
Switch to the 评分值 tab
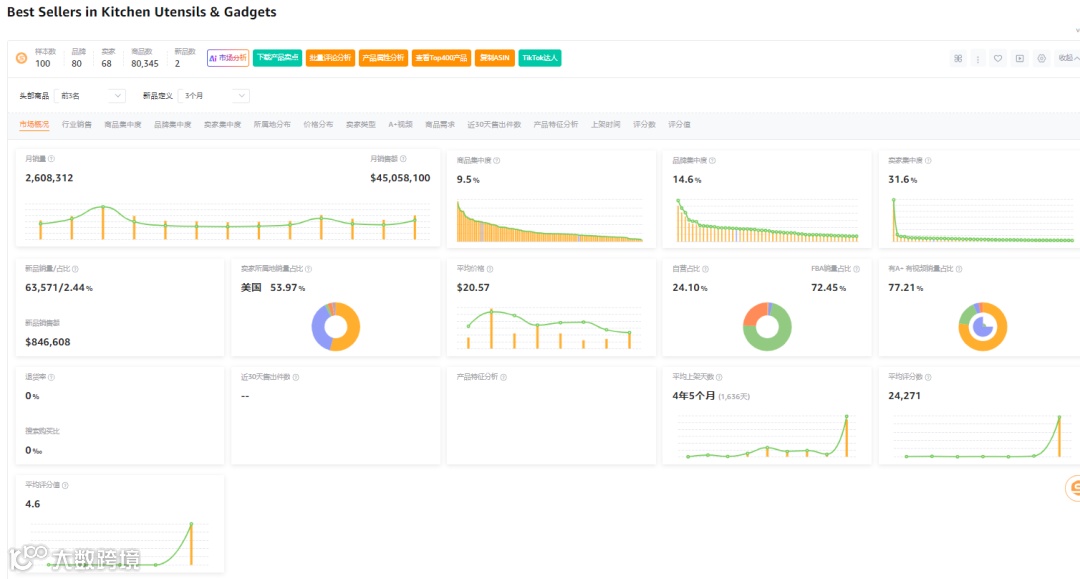[x=679, y=125]
